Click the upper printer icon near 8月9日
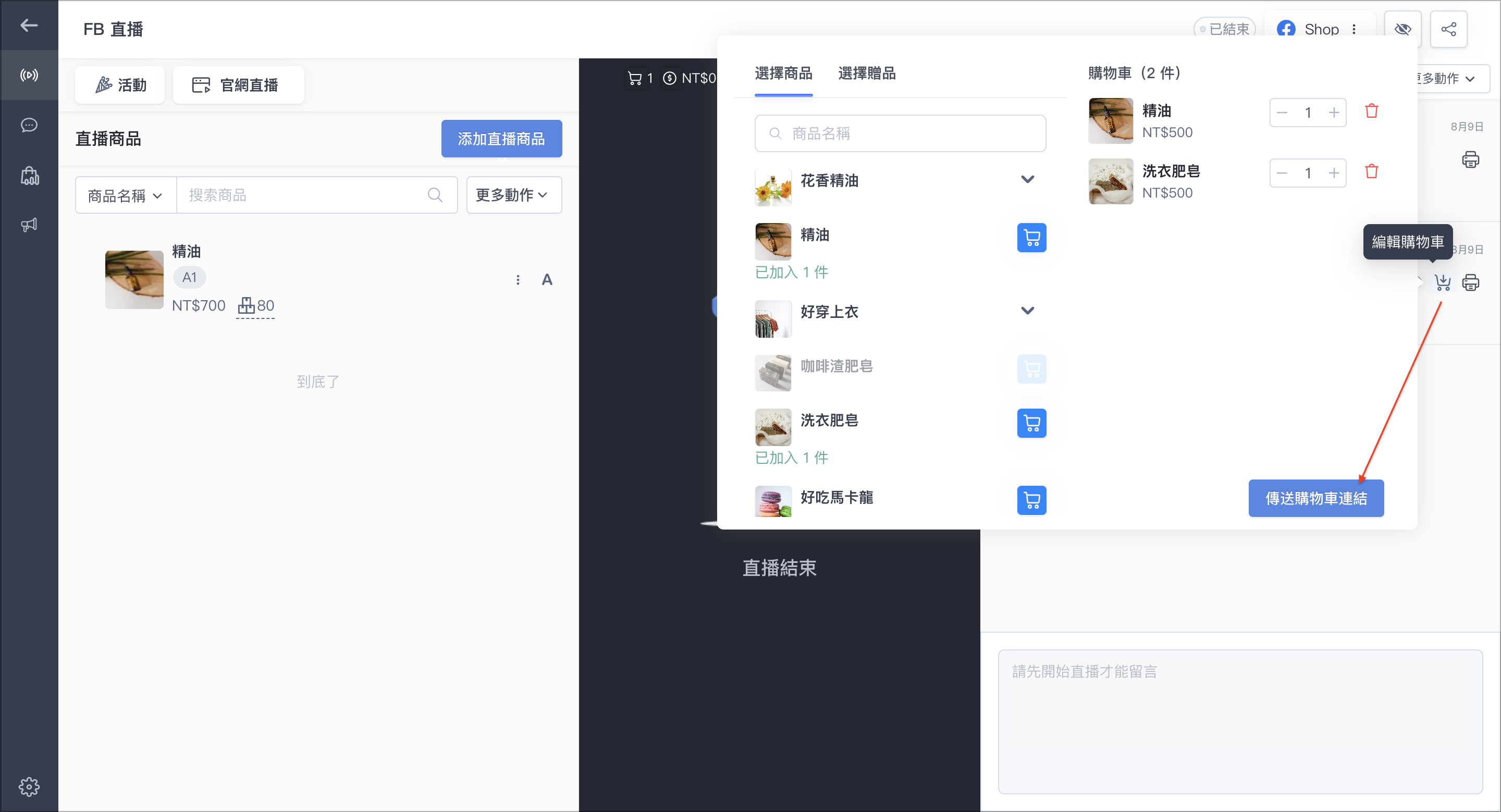 [x=1470, y=159]
